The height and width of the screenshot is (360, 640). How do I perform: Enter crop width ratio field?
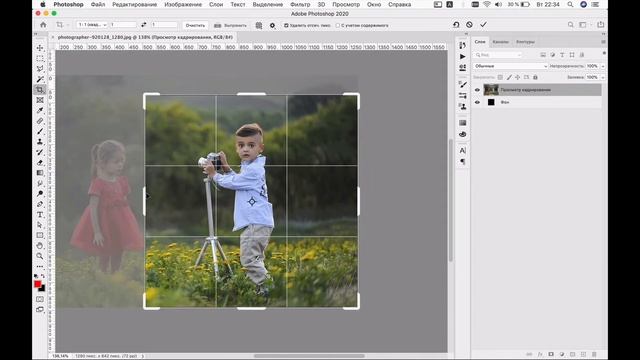[123, 25]
